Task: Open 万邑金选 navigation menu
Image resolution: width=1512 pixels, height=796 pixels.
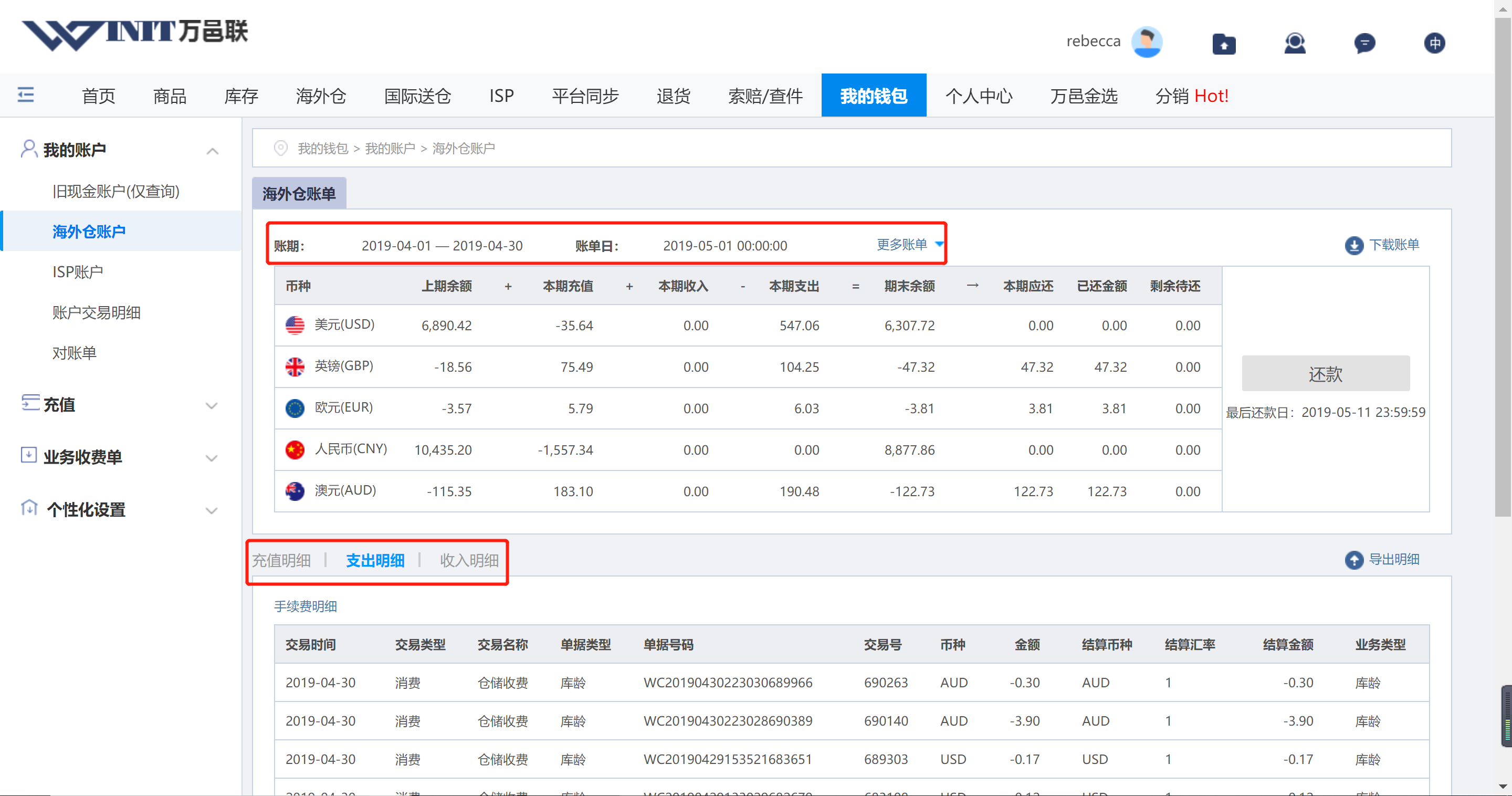Action: point(1084,96)
